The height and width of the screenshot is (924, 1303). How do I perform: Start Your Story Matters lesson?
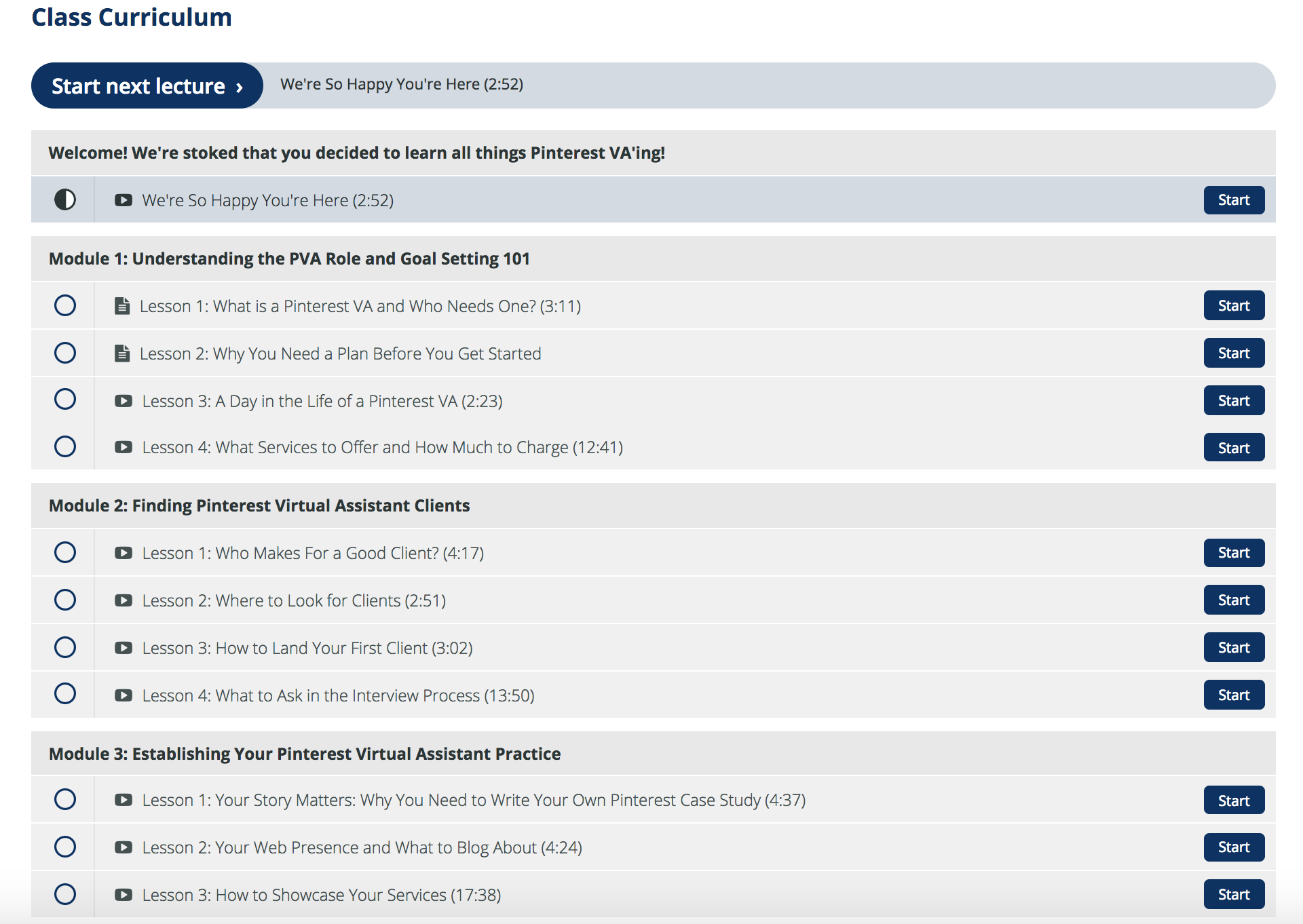pos(1234,800)
